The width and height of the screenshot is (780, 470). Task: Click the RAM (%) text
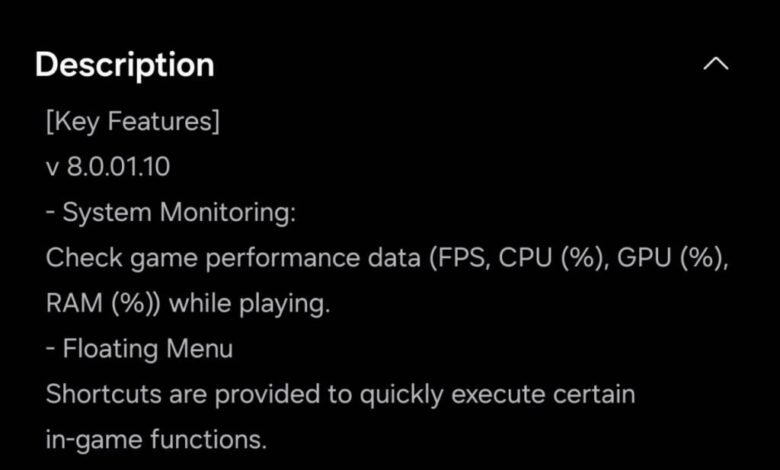(103, 303)
